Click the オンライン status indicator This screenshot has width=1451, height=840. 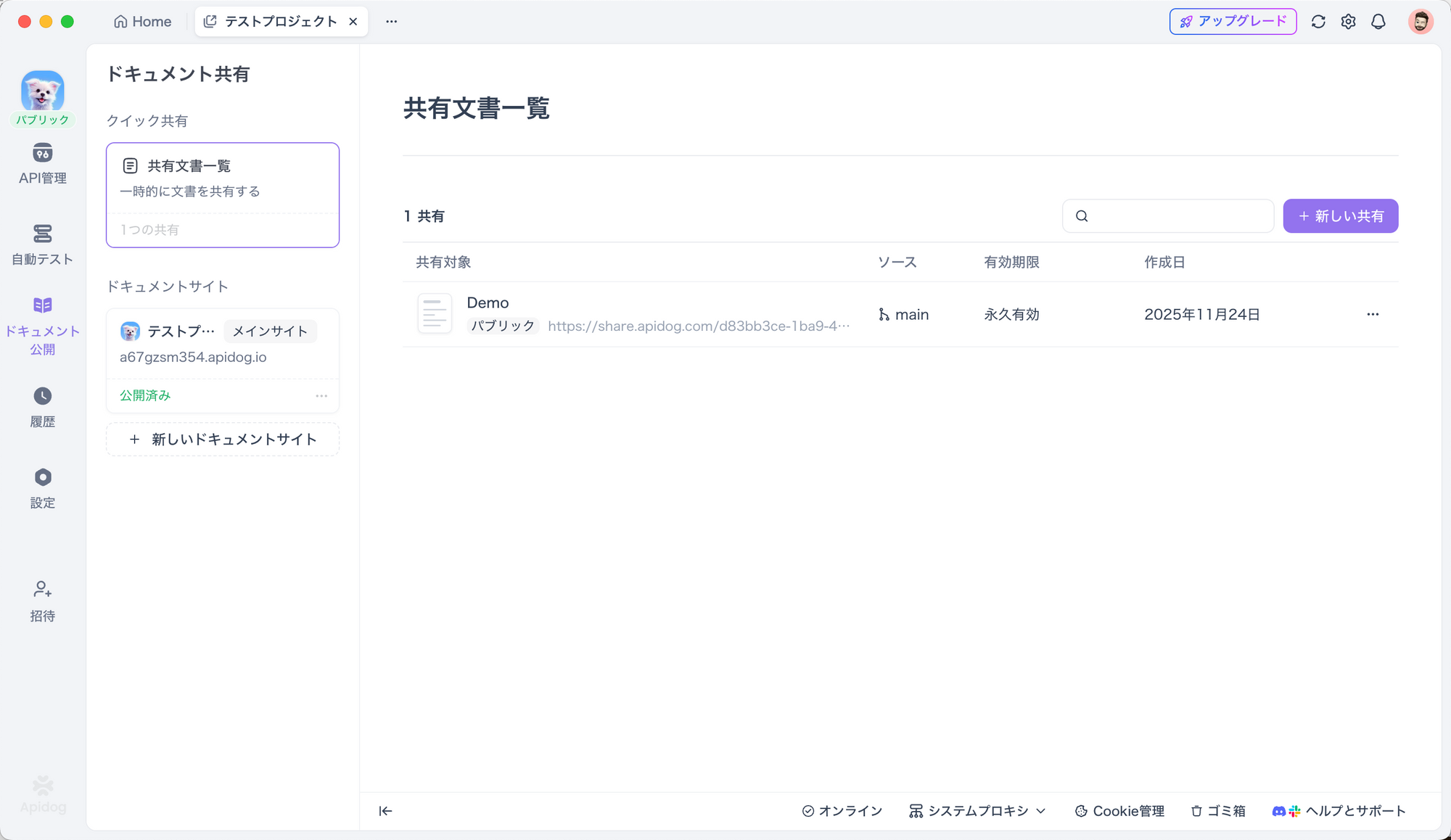[x=842, y=811]
